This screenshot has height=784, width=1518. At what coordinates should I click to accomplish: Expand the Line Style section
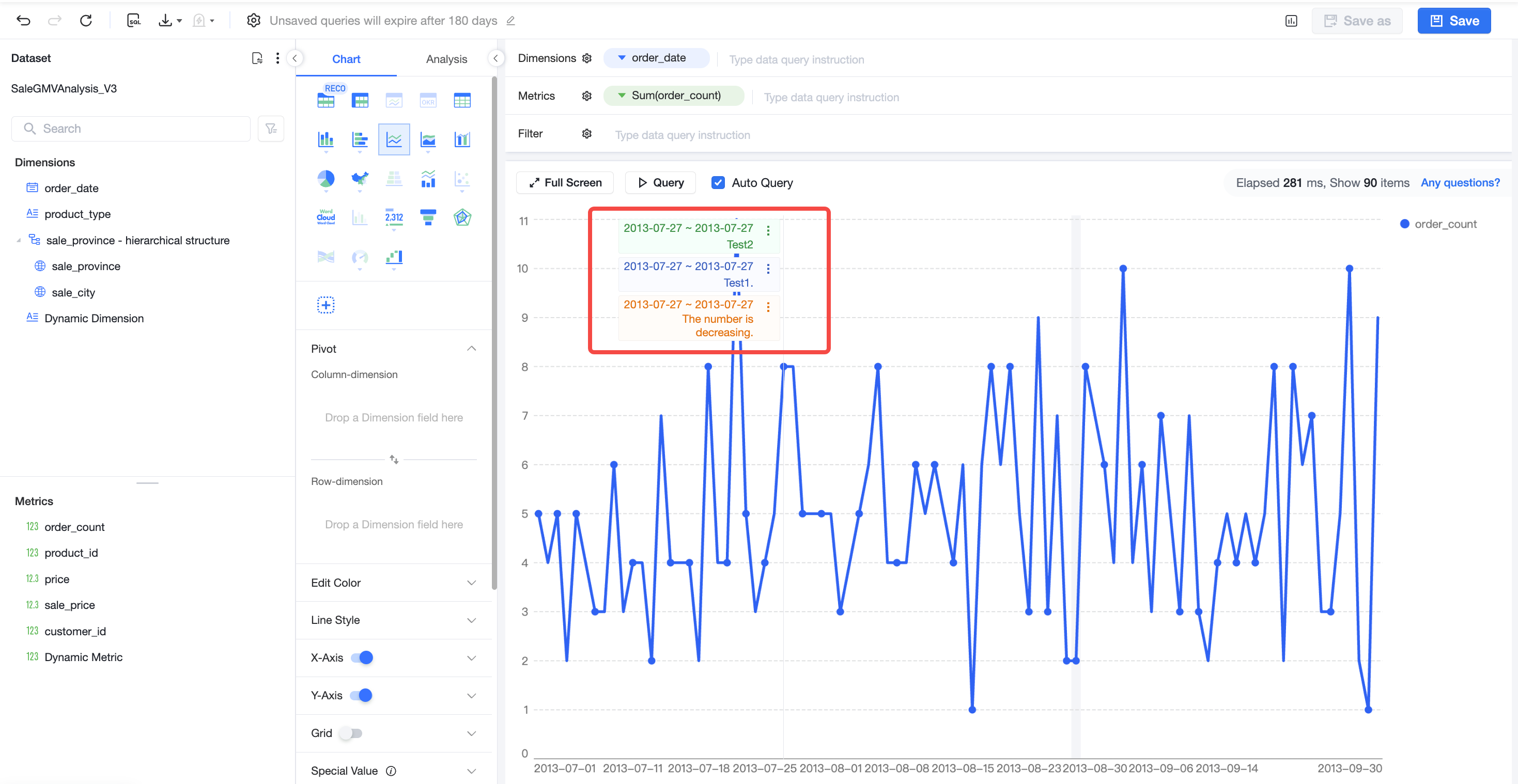[x=394, y=620]
